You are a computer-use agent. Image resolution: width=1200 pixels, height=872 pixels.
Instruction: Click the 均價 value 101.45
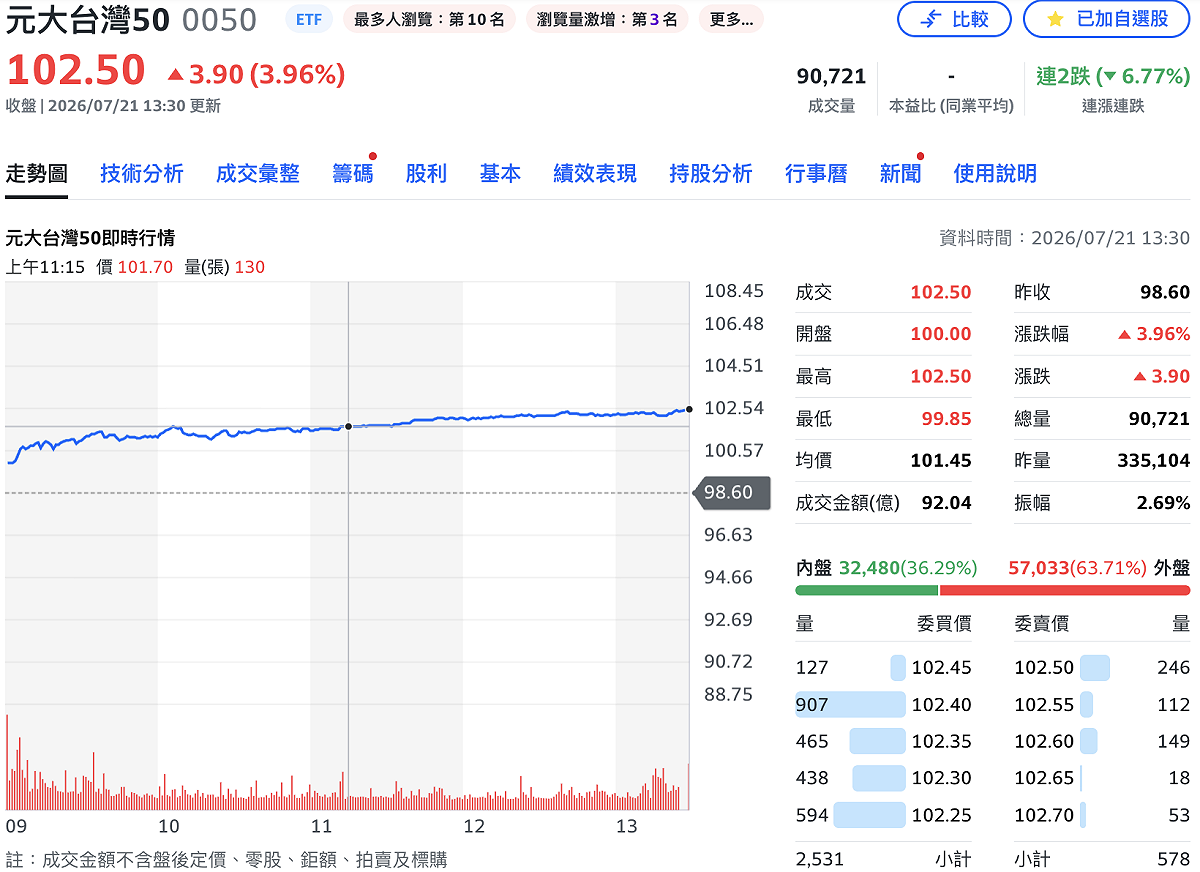pyautogui.click(x=941, y=461)
